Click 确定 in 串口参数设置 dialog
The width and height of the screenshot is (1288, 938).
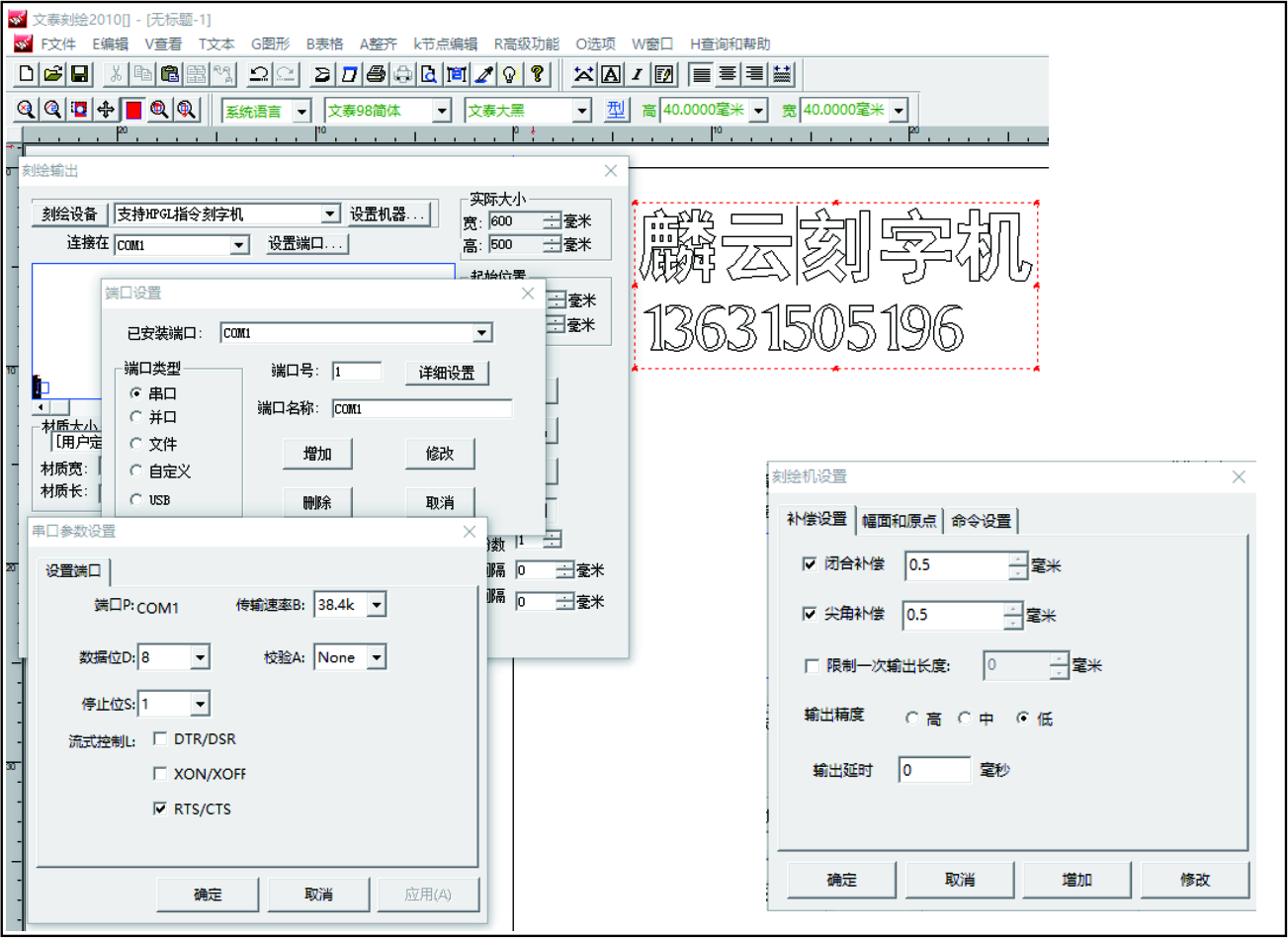coord(208,894)
